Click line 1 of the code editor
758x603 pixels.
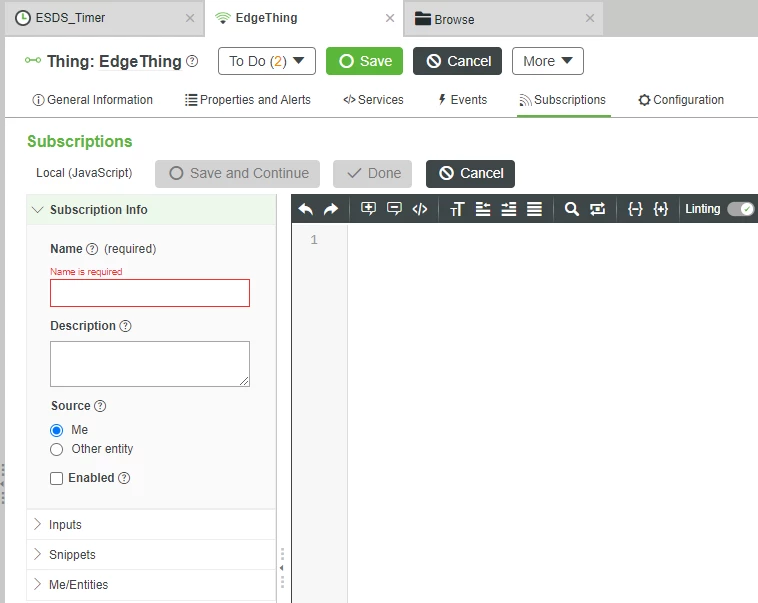tap(551, 240)
